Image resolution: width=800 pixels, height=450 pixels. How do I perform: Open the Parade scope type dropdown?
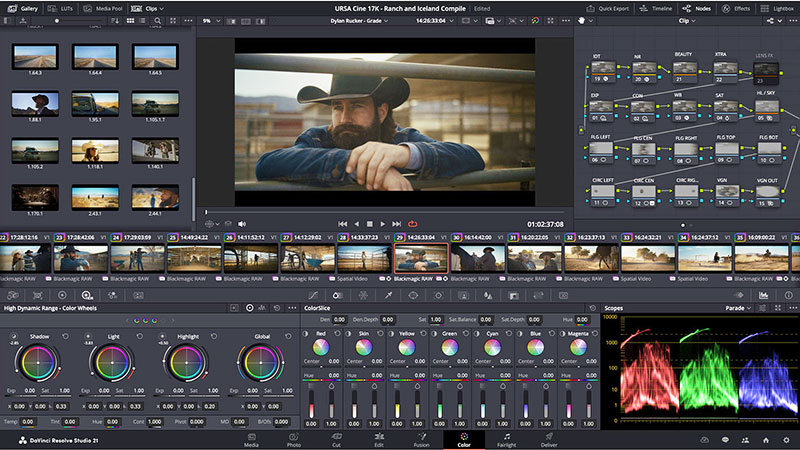coord(738,308)
